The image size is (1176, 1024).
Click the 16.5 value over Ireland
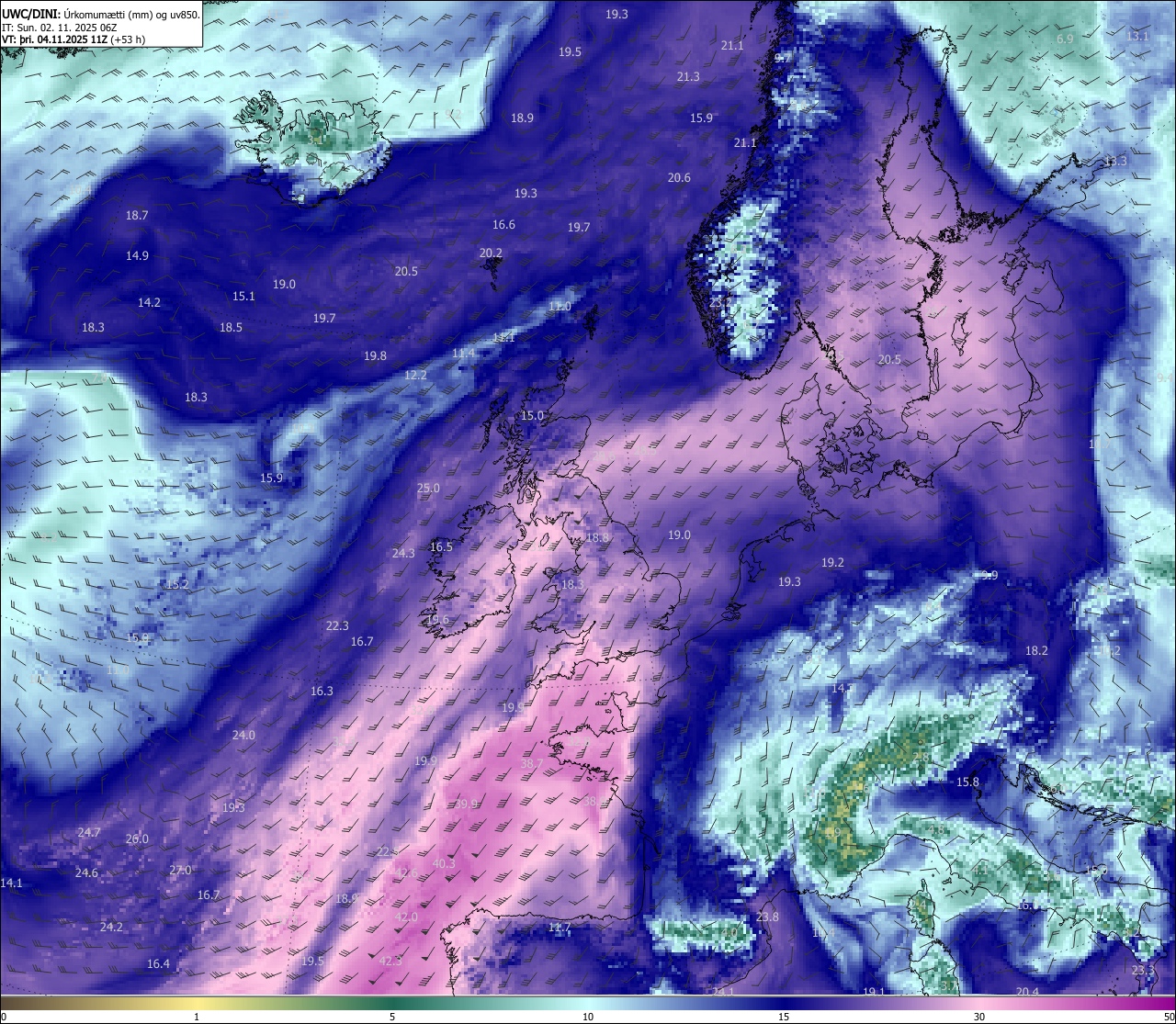[441, 547]
